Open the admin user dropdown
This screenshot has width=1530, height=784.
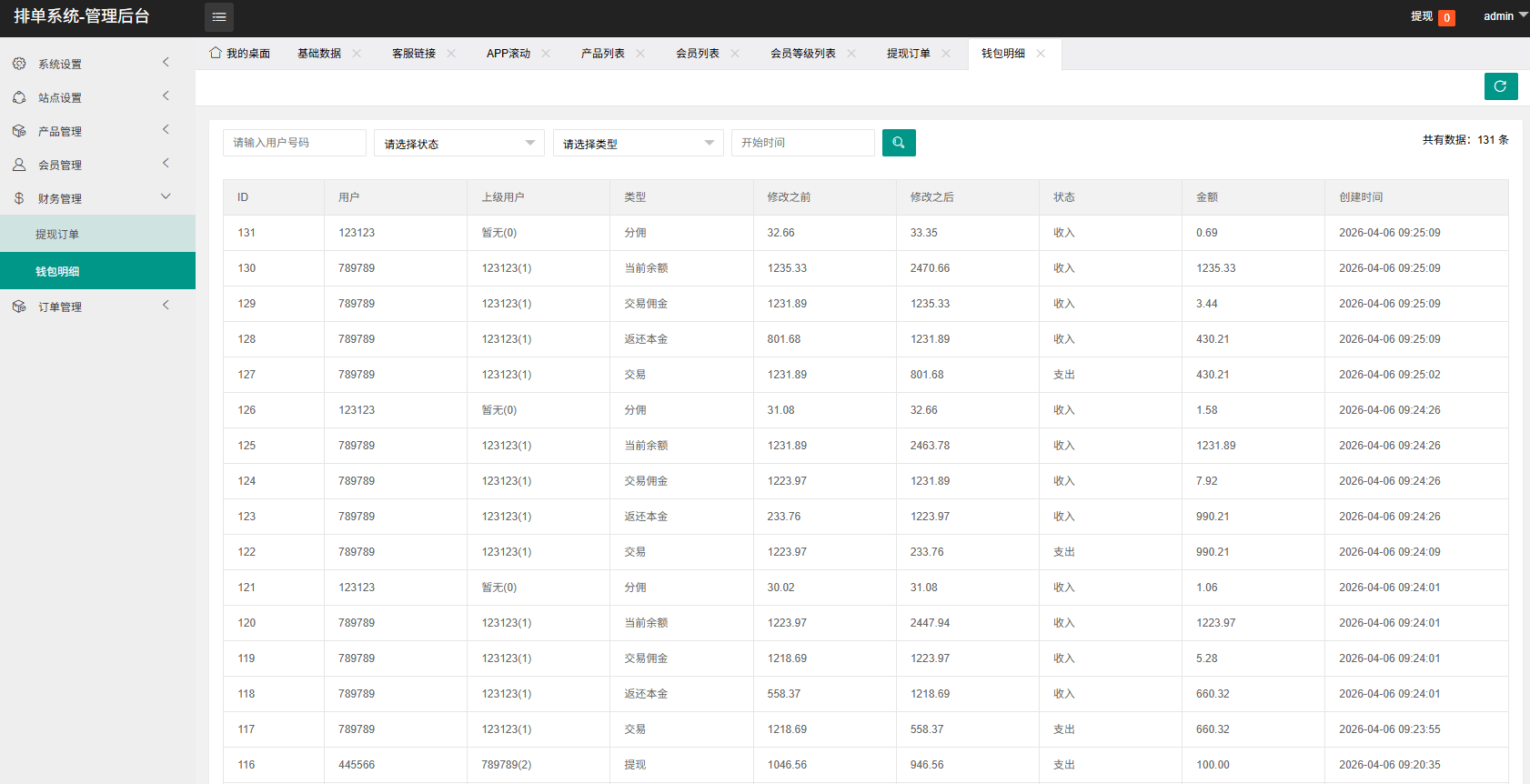click(1505, 16)
